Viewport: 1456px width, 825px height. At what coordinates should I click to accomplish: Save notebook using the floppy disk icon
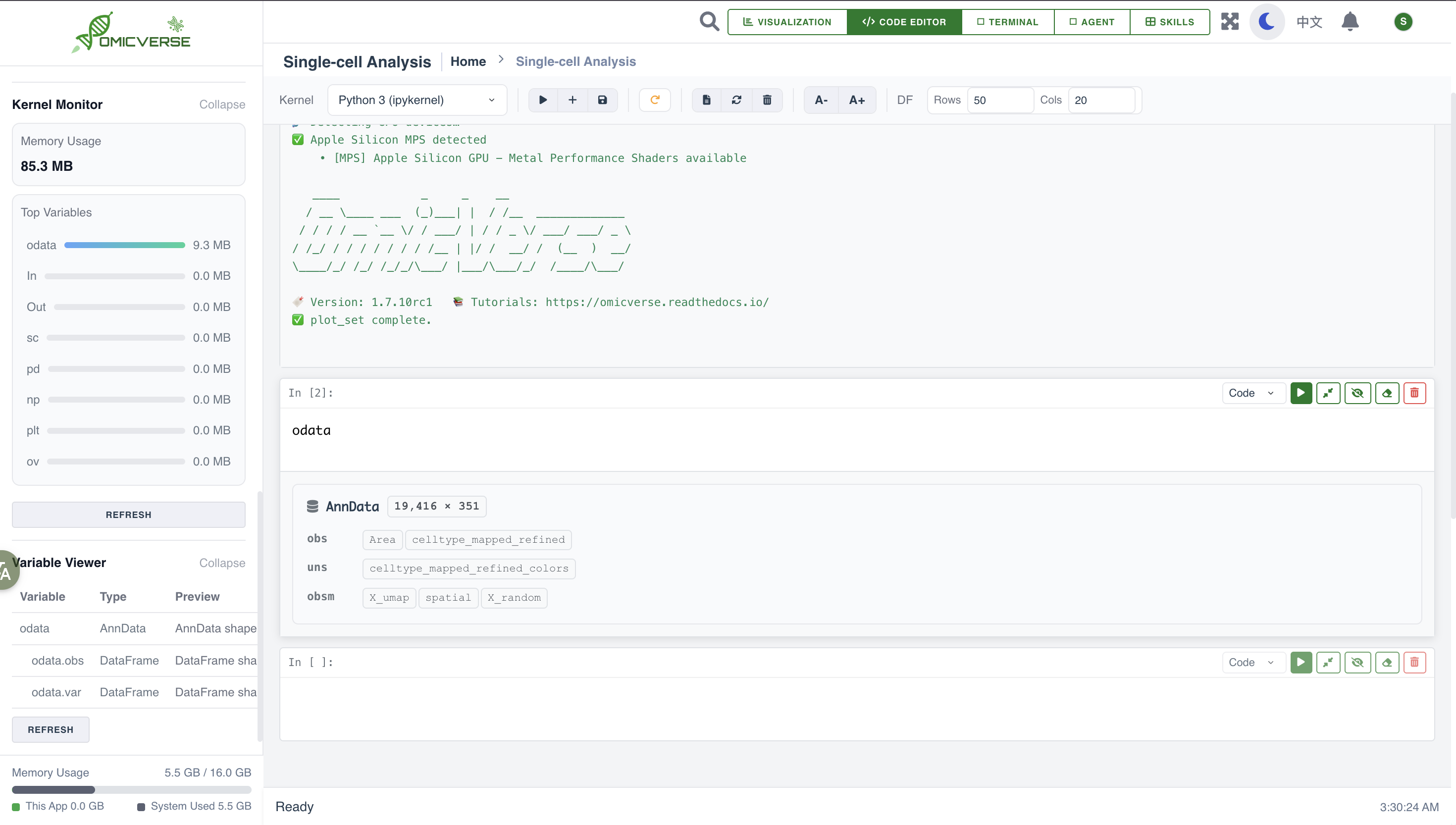tap(602, 100)
